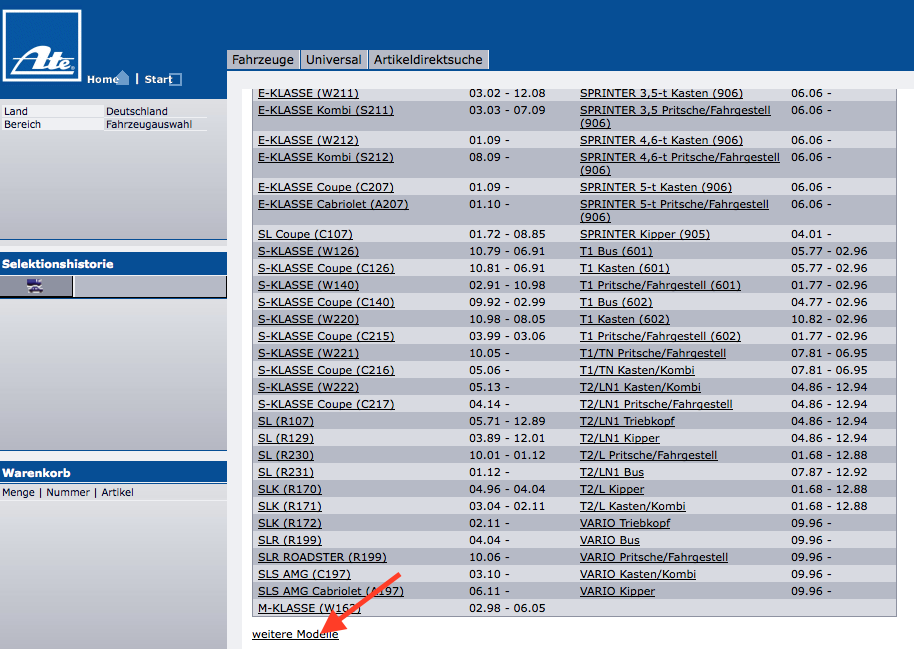Open the weitere Modelle link
Viewport: 914px width, 649px height.
coord(295,634)
